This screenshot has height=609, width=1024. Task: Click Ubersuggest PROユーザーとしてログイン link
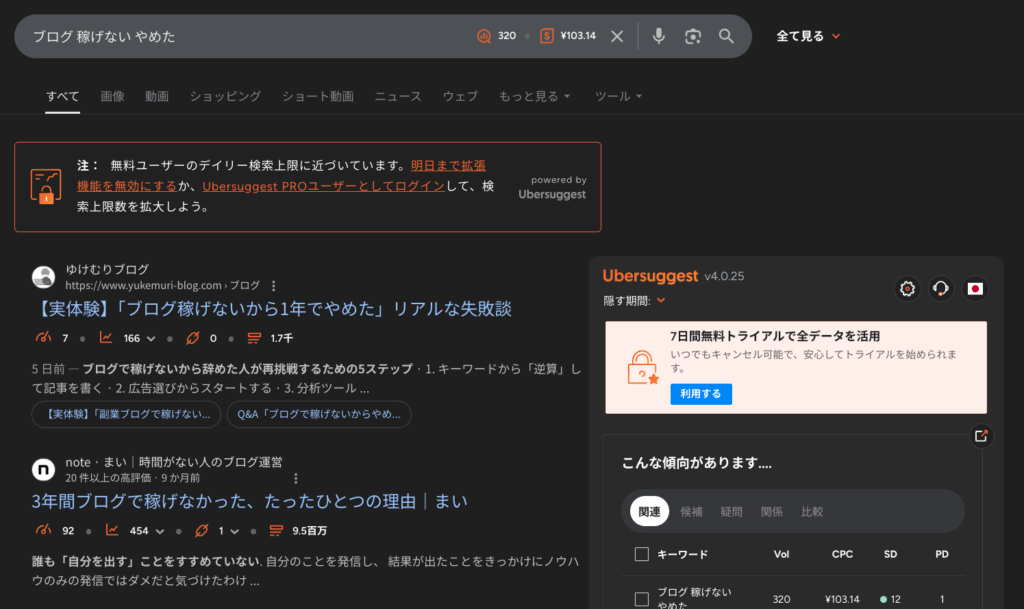[323, 186]
